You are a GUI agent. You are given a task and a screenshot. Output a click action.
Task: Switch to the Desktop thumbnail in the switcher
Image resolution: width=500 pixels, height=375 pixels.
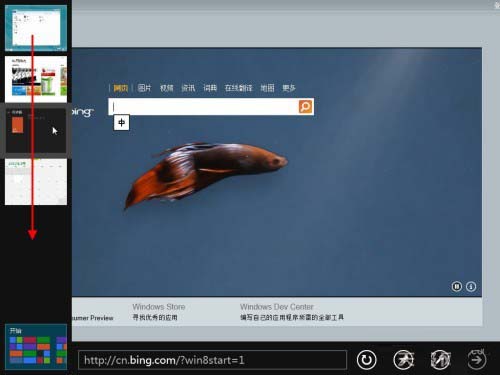36,28
